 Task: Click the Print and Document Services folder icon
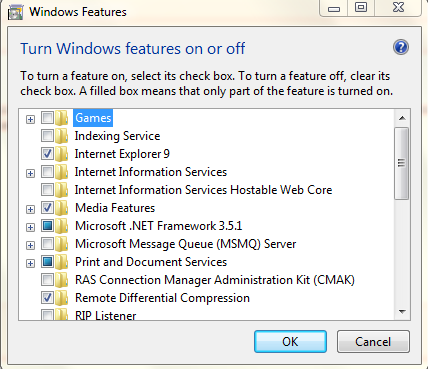62,262
